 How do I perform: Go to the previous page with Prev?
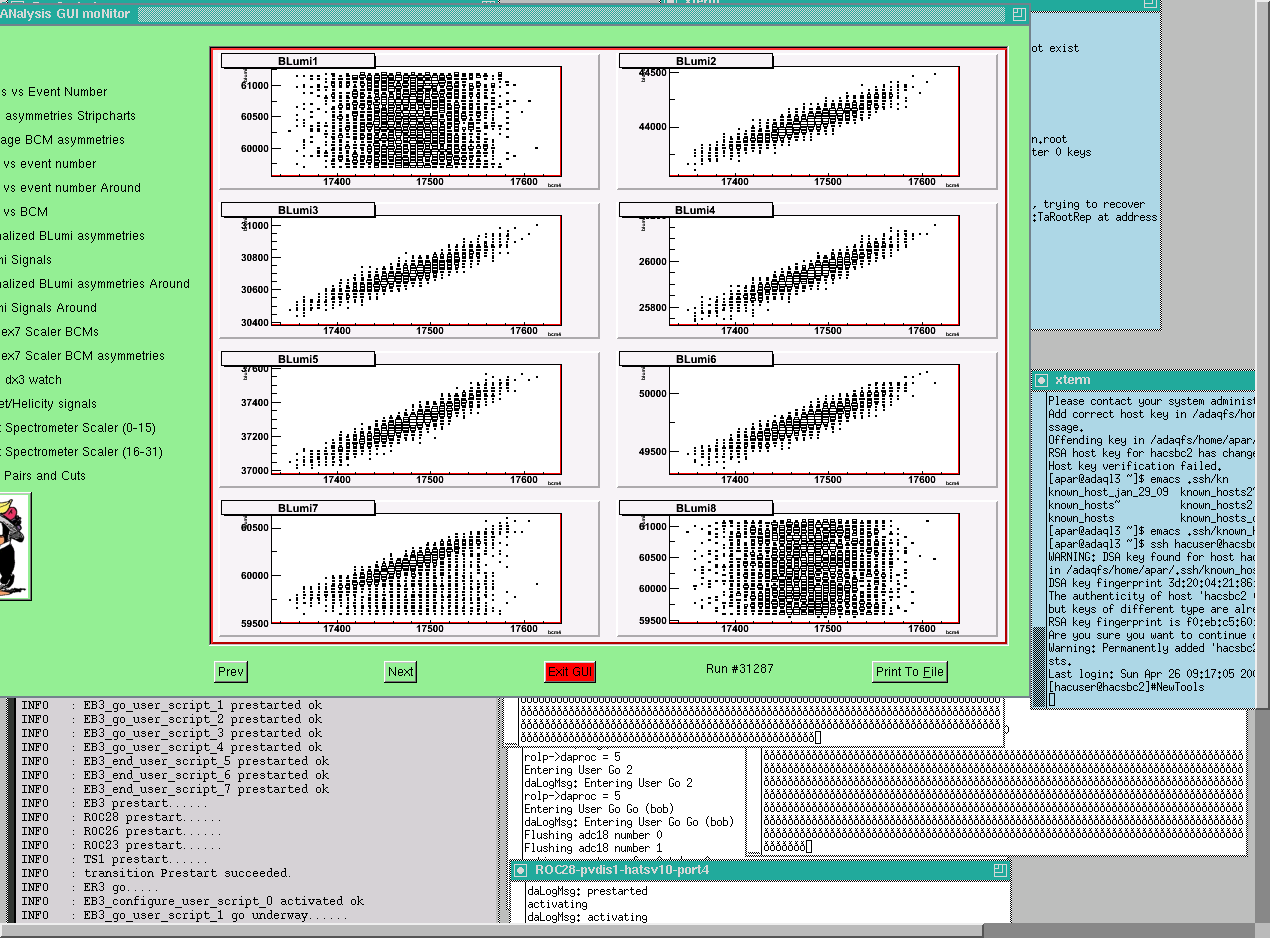point(231,672)
